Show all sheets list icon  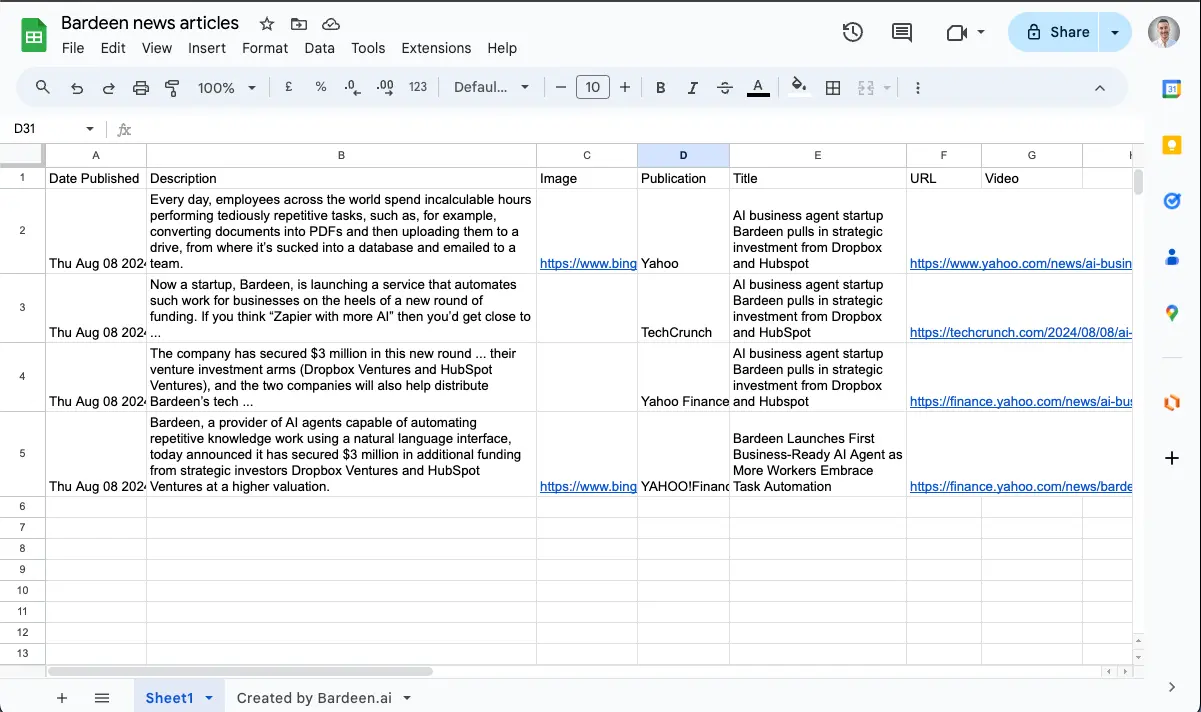pos(102,698)
